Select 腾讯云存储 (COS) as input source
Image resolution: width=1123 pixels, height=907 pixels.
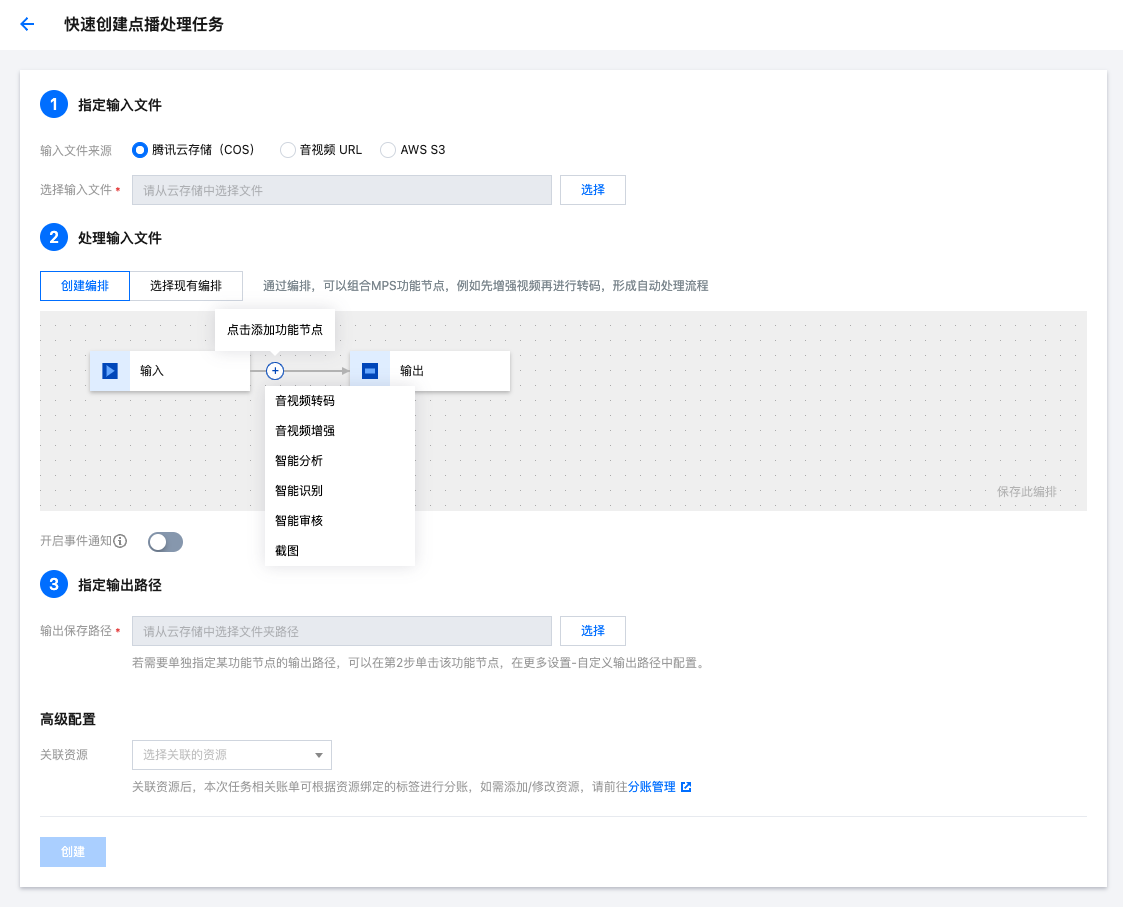pos(140,150)
